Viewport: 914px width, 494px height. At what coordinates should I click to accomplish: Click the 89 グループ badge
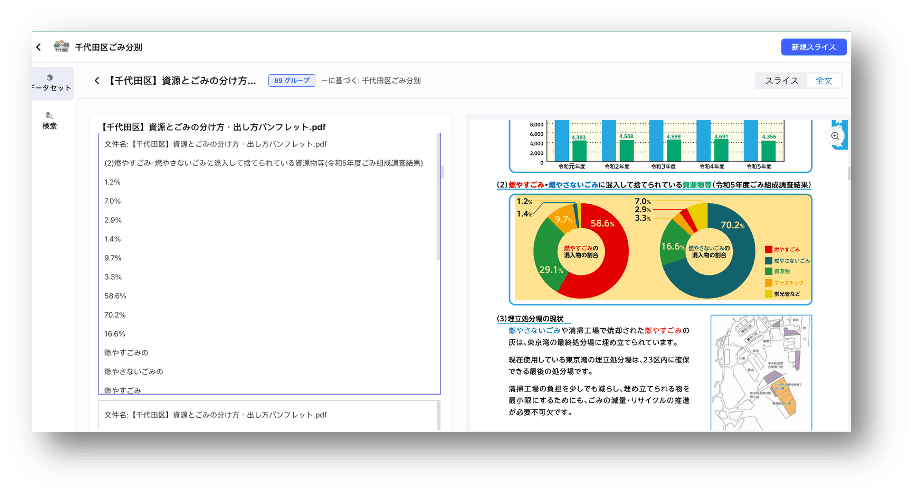pos(291,80)
